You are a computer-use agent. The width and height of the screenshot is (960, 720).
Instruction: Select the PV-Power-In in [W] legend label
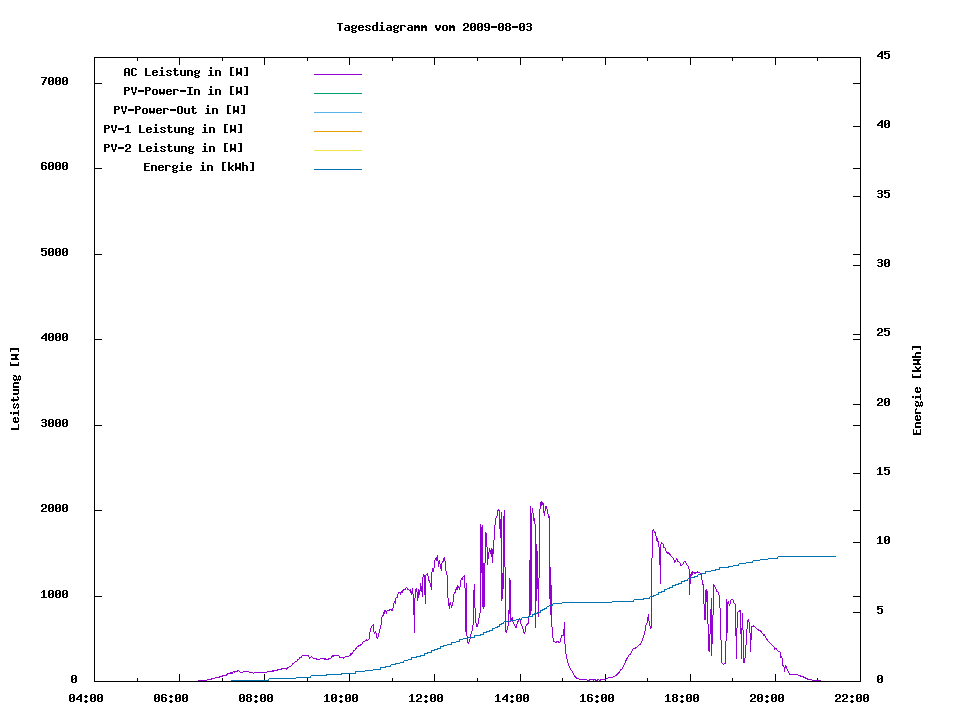pos(186,91)
